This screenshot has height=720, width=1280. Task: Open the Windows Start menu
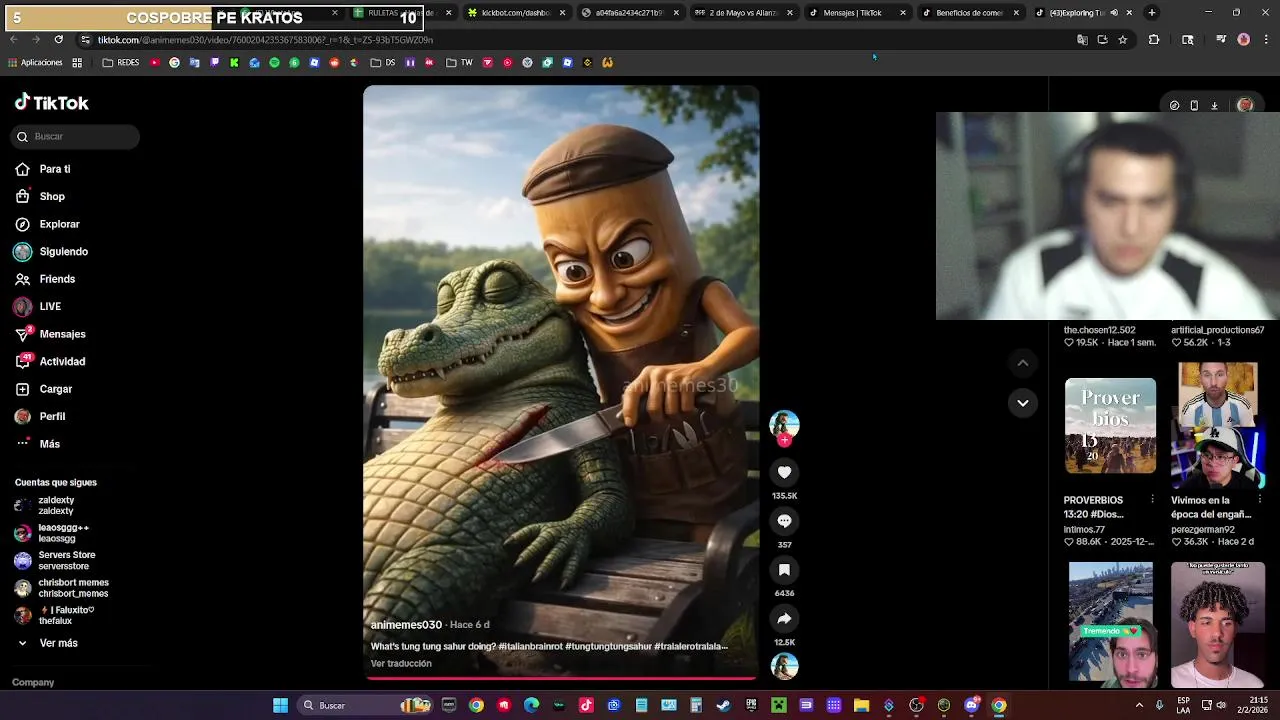(x=281, y=706)
